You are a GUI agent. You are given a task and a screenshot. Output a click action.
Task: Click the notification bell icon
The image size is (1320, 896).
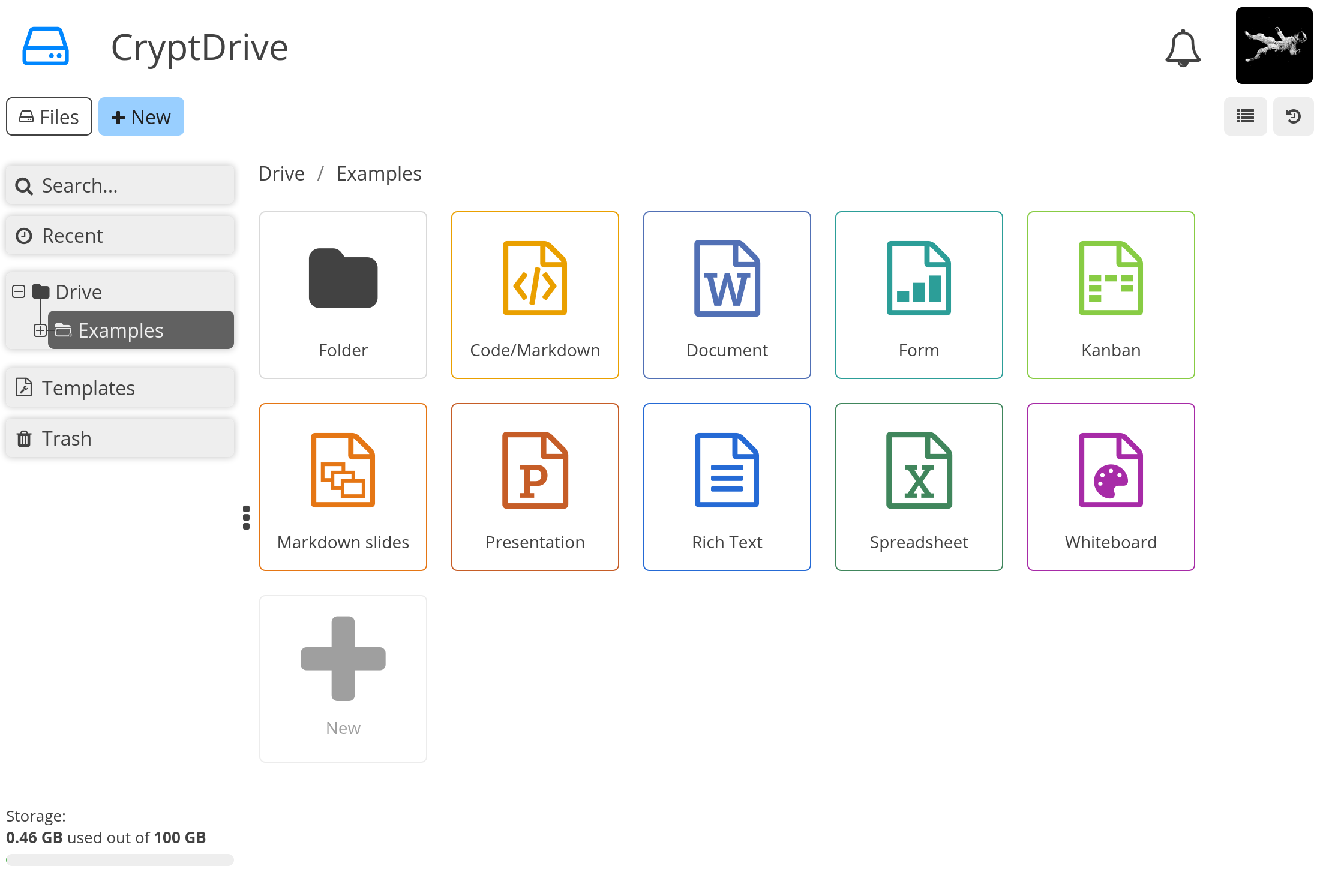click(x=1183, y=47)
